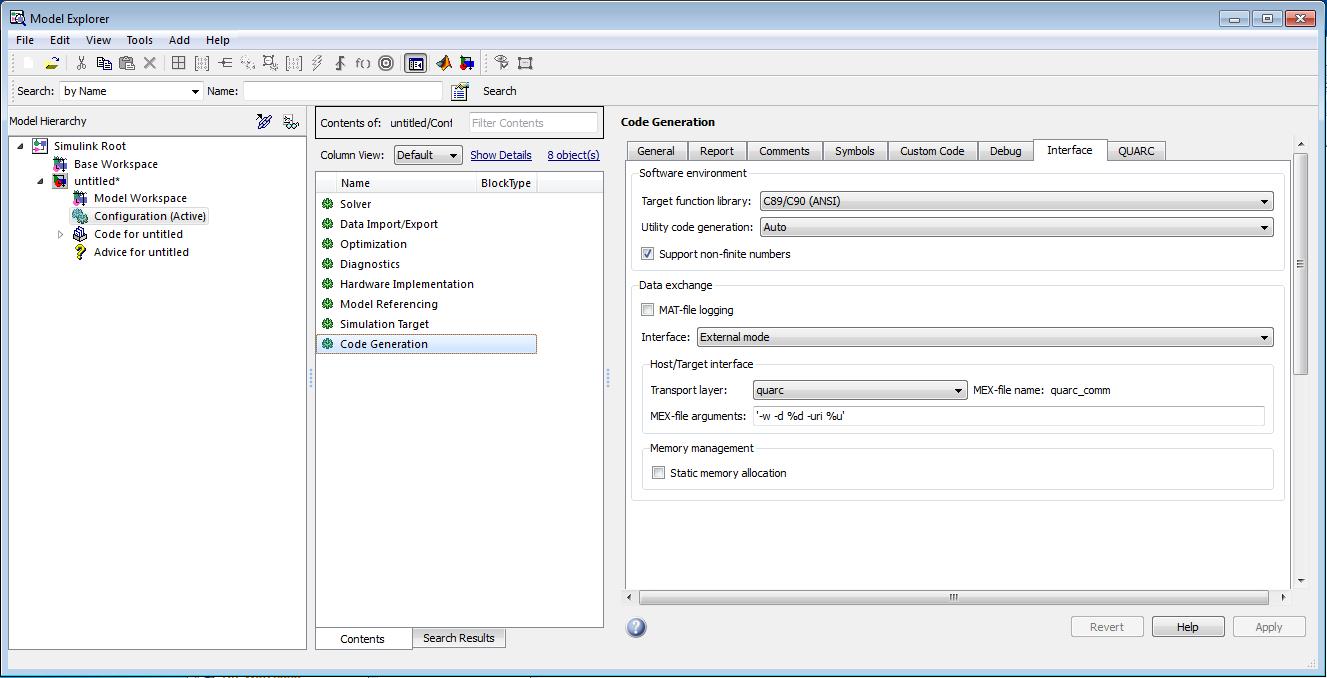Open Target function library dropdown
Viewport: 1327px width, 678px height.
1016,201
